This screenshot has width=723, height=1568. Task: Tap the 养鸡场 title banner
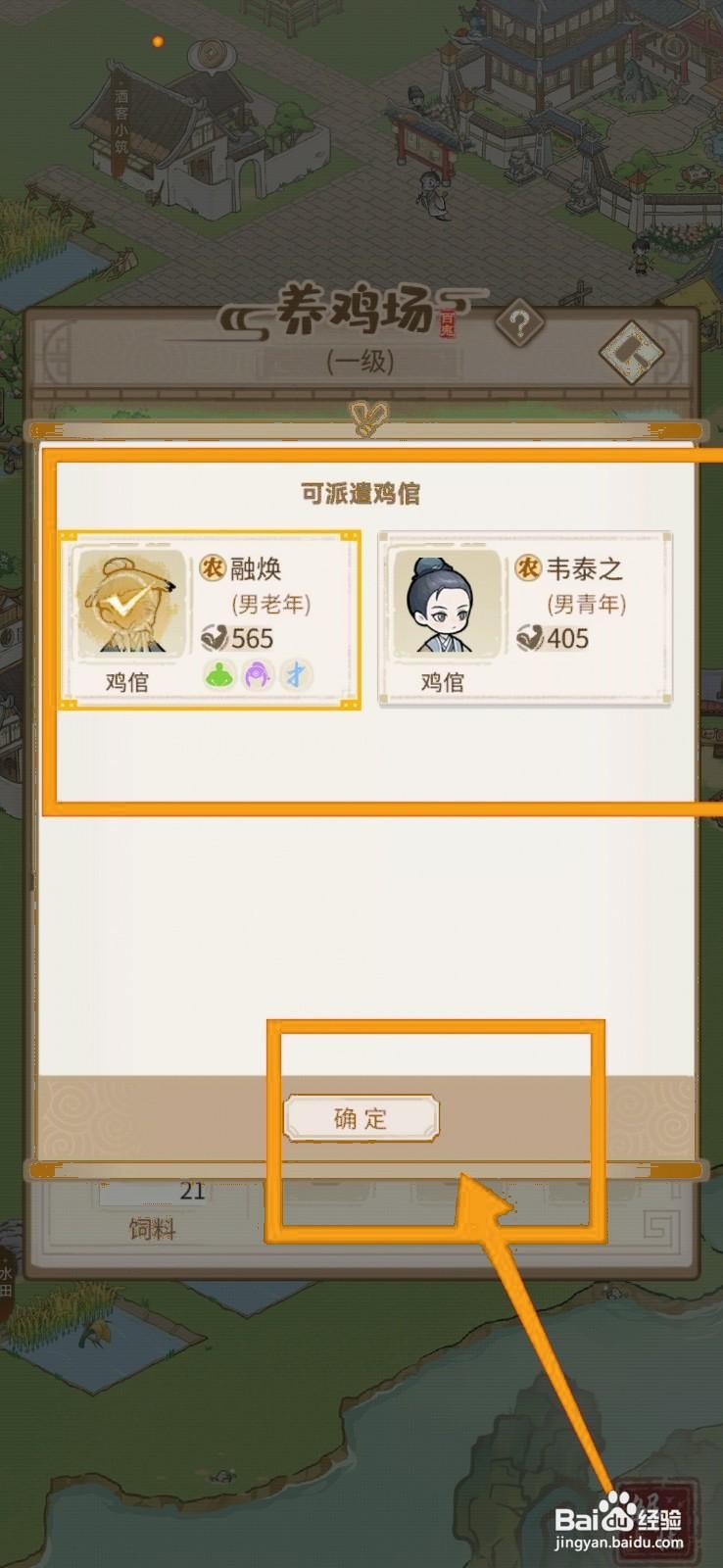coord(354,311)
